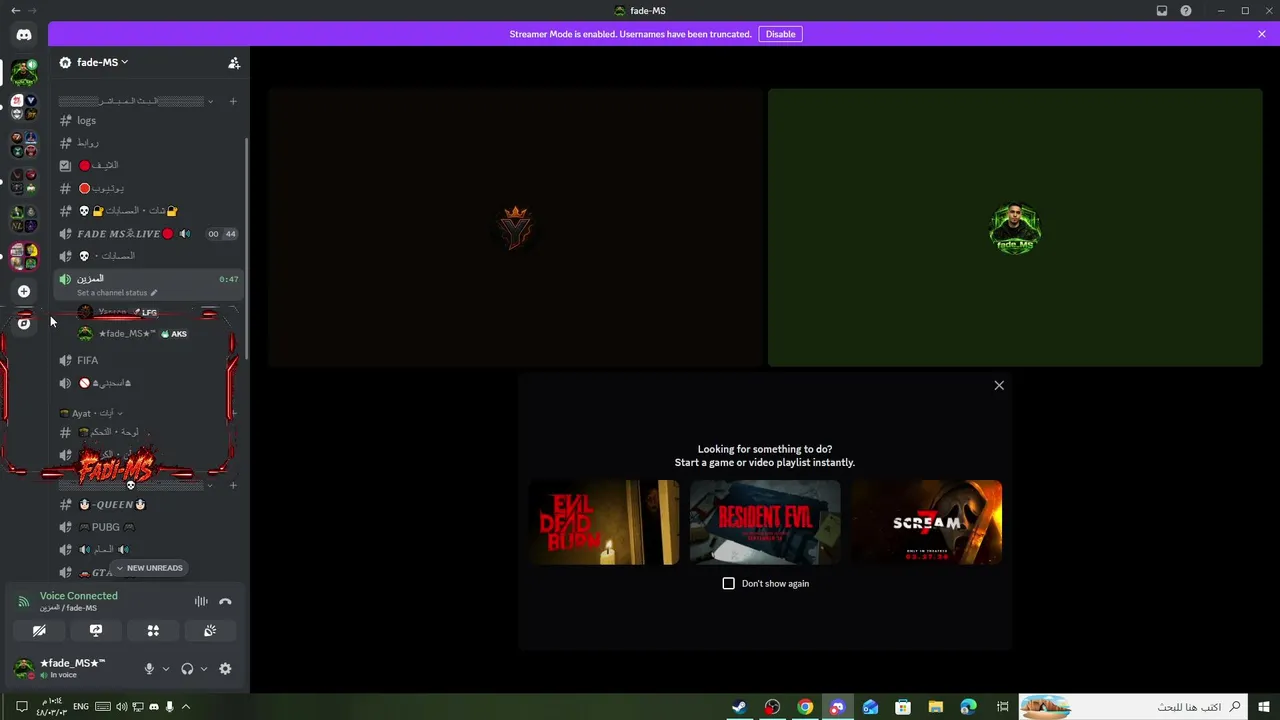This screenshot has width=1280, height=720.
Task: Open the Windows notification center icon
Action: pyautogui.click(x=21, y=707)
